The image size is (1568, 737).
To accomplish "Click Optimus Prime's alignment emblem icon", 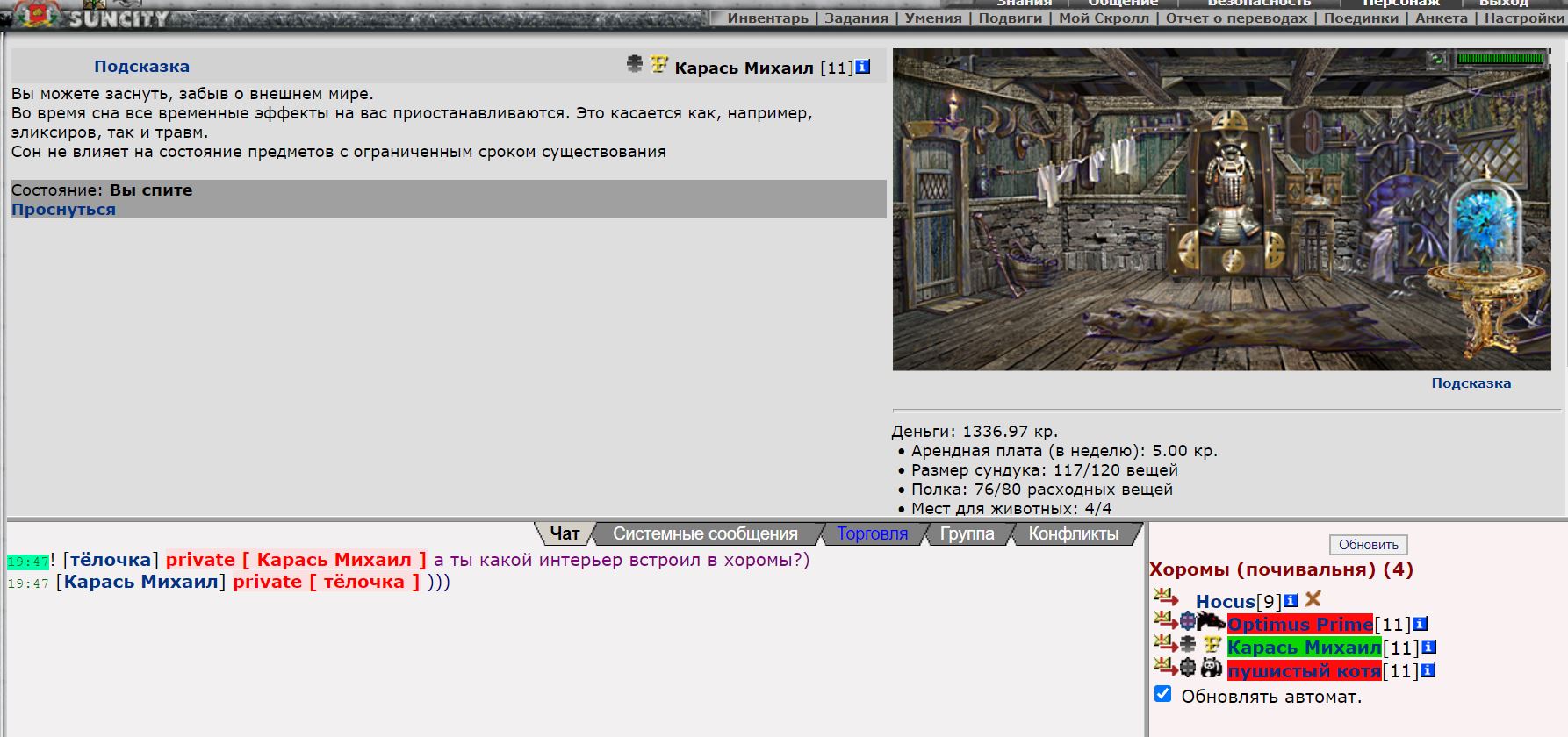I will pyautogui.click(x=1188, y=621).
